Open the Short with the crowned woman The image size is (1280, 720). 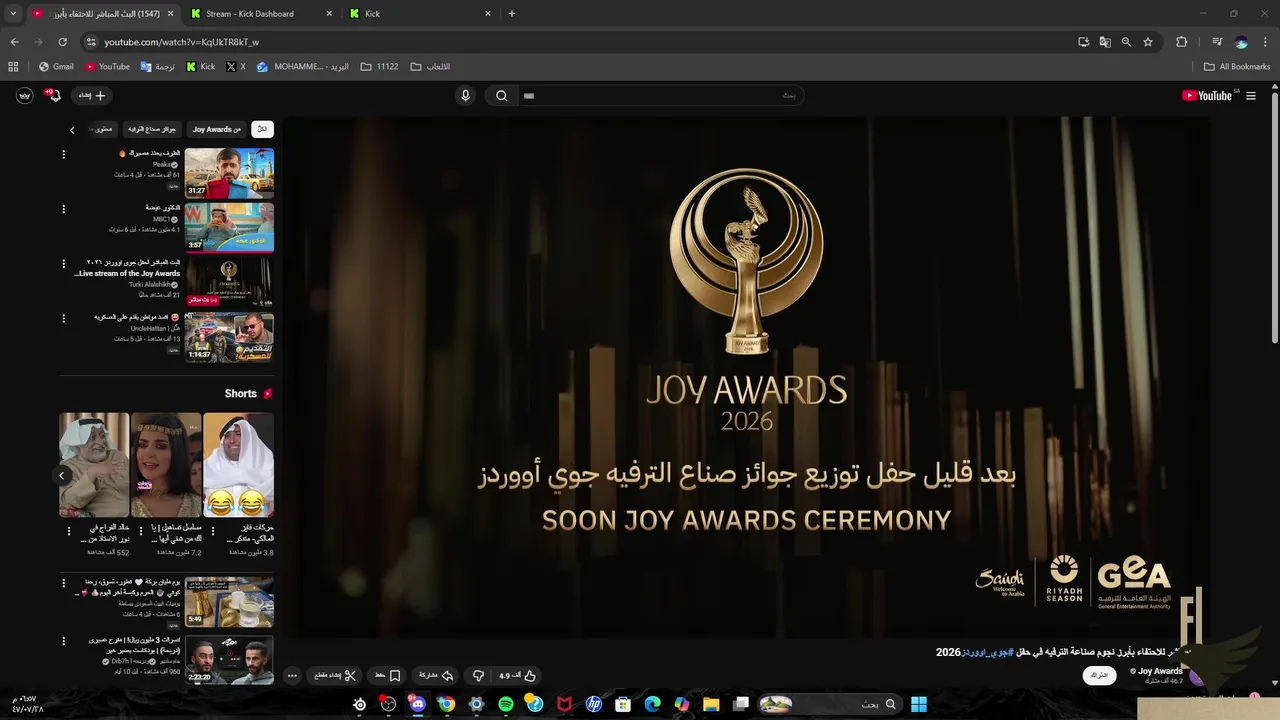click(x=166, y=465)
